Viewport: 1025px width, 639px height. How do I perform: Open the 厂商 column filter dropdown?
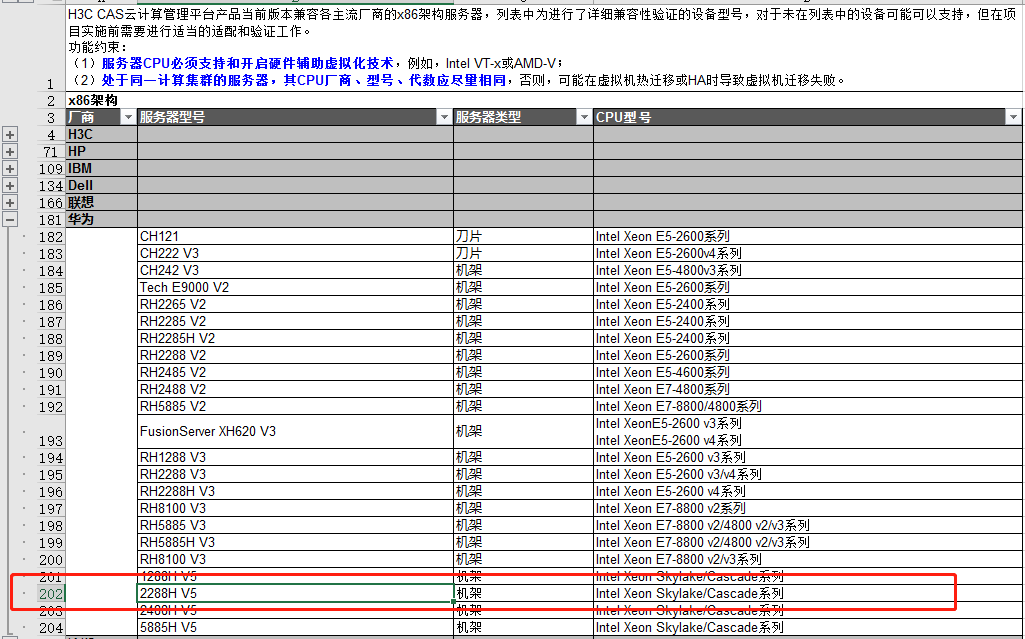[128, 118]
